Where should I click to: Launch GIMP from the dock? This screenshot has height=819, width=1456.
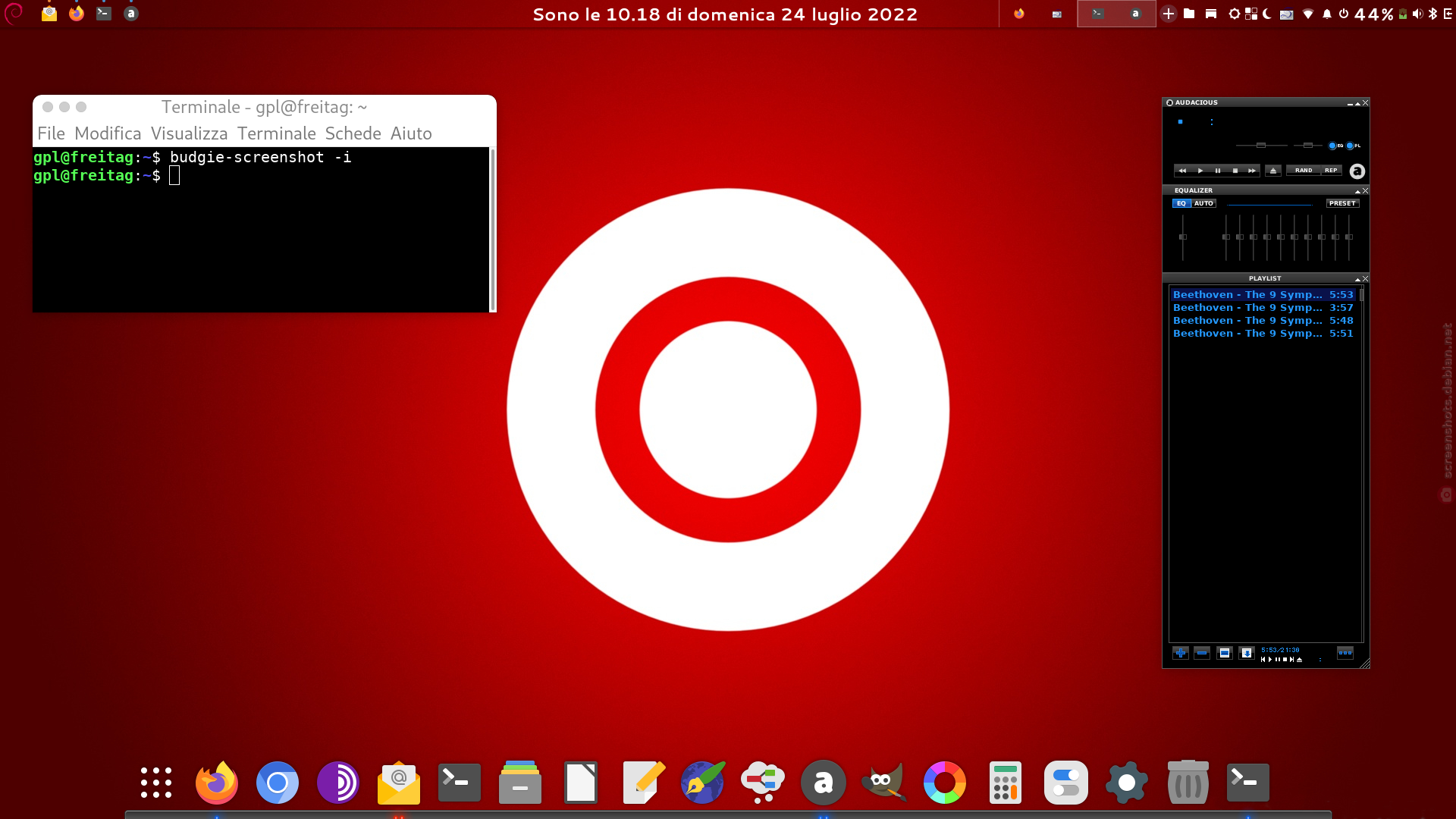click(x=884, y=782)
